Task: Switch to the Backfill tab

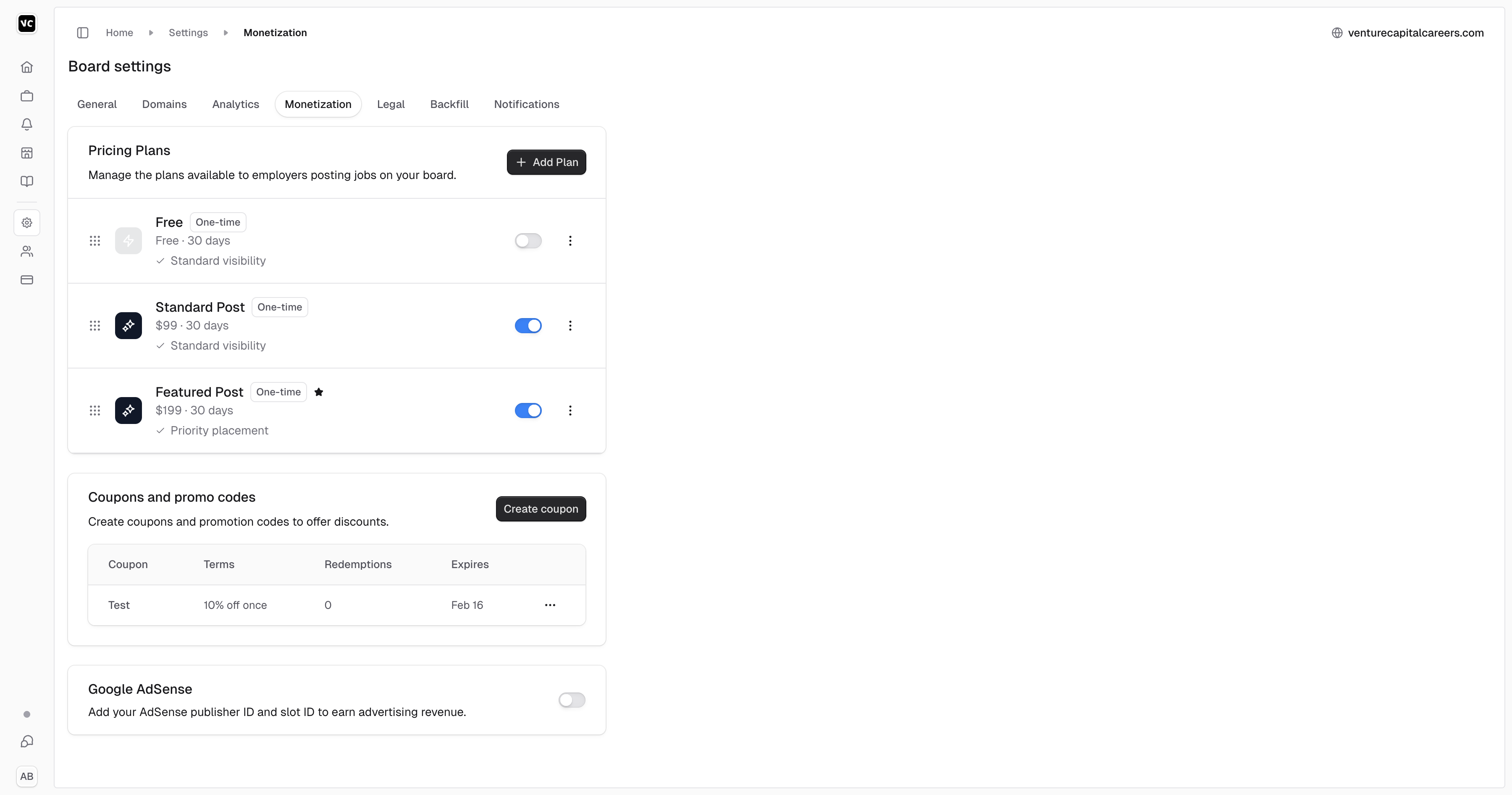Action: [x=449, y=105]
